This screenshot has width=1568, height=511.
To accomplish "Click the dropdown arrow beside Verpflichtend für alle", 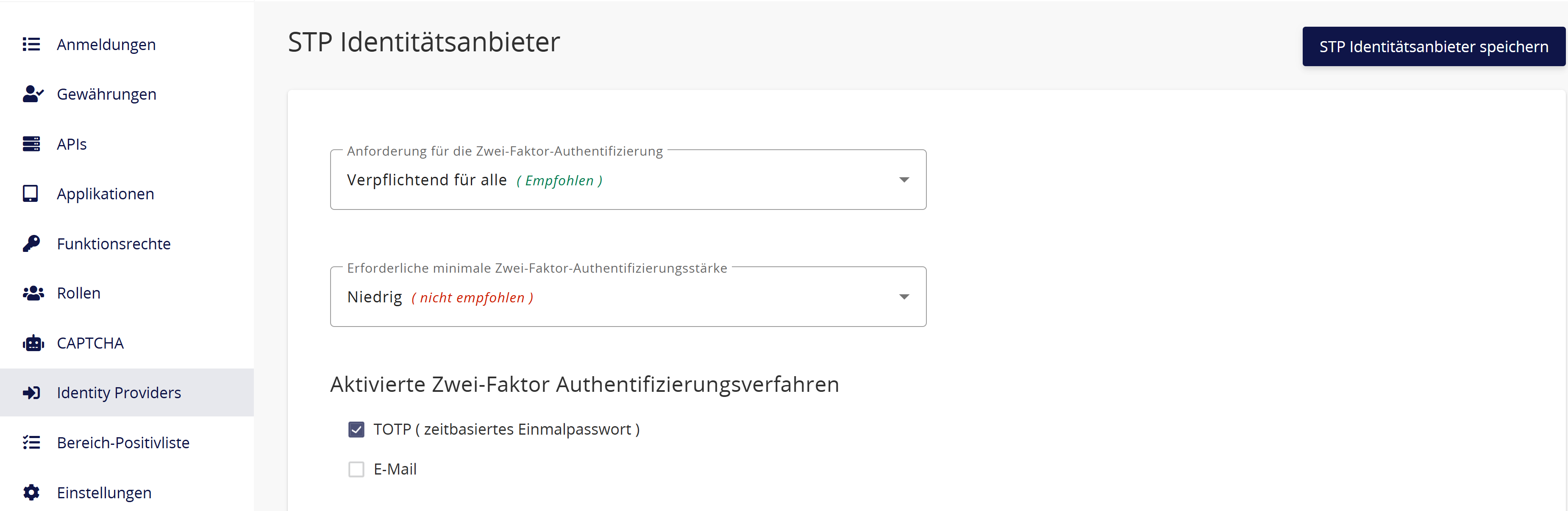I will pyautogui.click(x=904, y=180).
